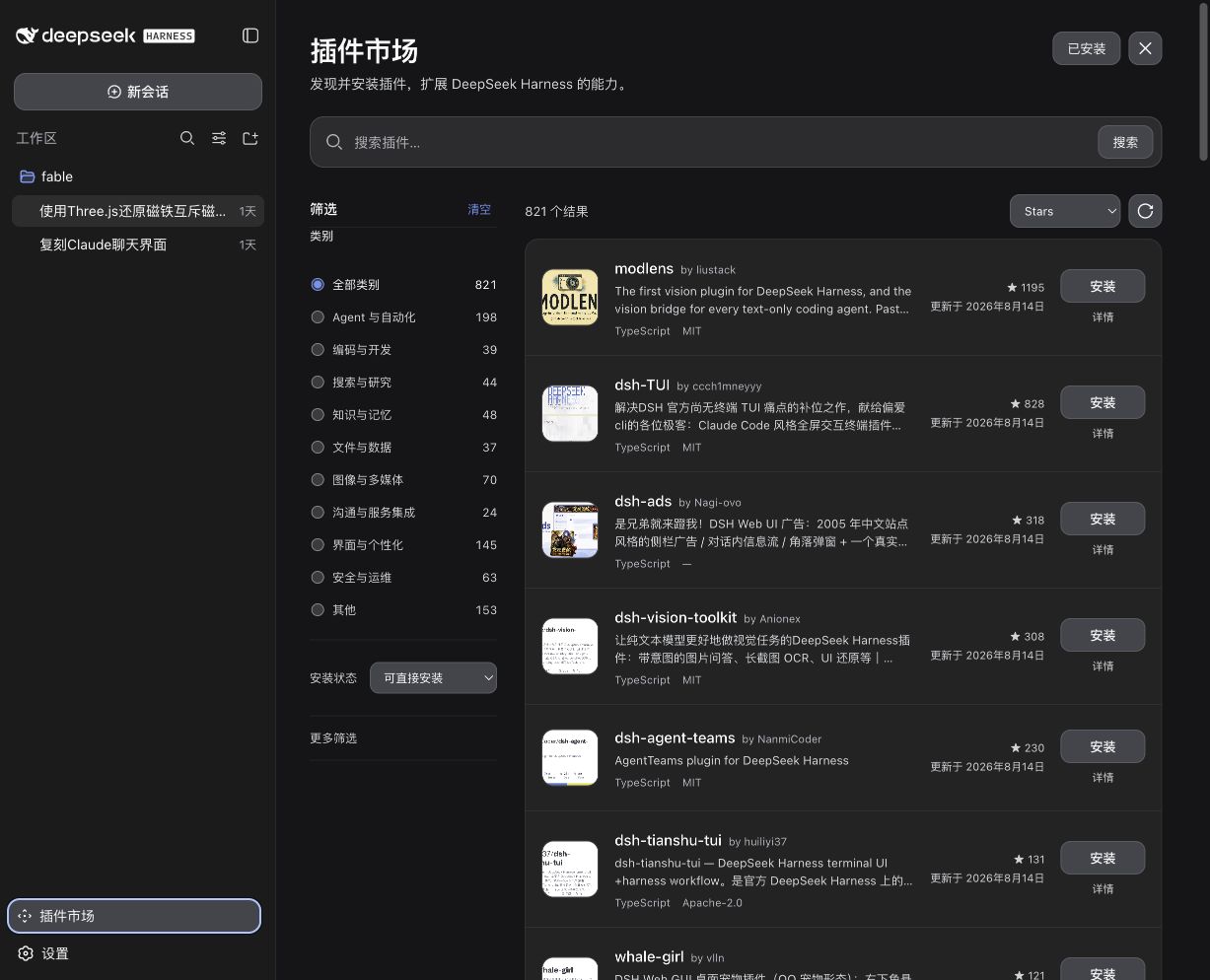Click the modlens plugin title

[644, 268]
